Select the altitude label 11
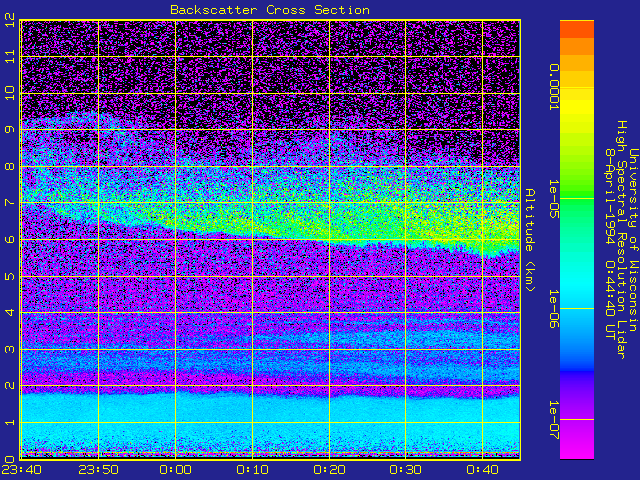Screen dimensions: 640x480 pyautogui.click(x=11, y=56)
